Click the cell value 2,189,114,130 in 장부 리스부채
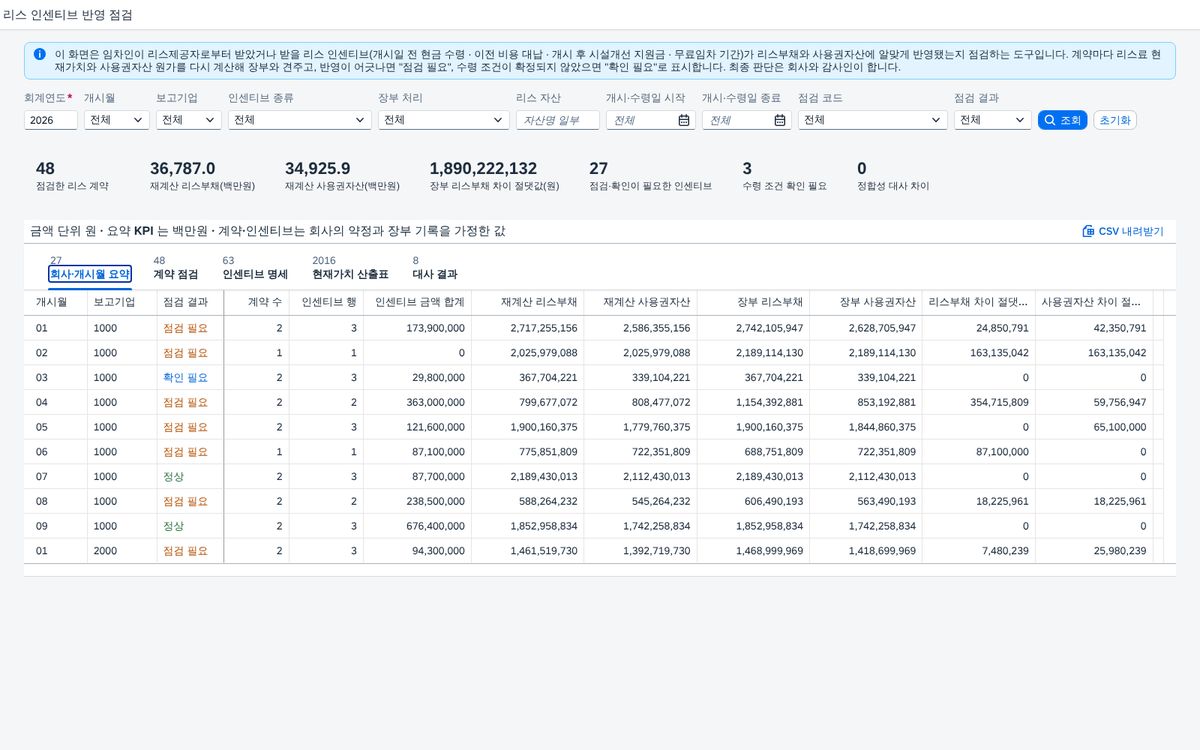 pyautogui.click(x=768, y=353)
